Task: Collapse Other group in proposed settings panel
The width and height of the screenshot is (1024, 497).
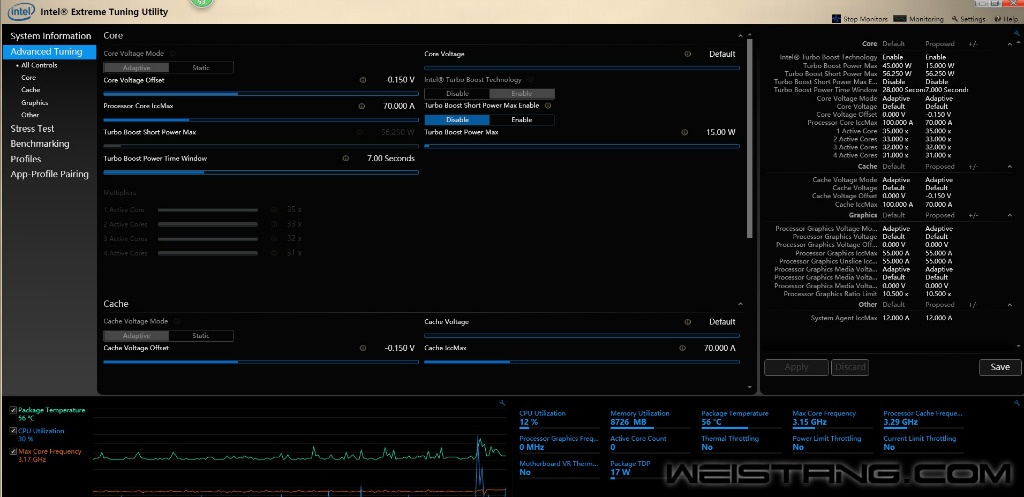Action: pos(1010,304)
